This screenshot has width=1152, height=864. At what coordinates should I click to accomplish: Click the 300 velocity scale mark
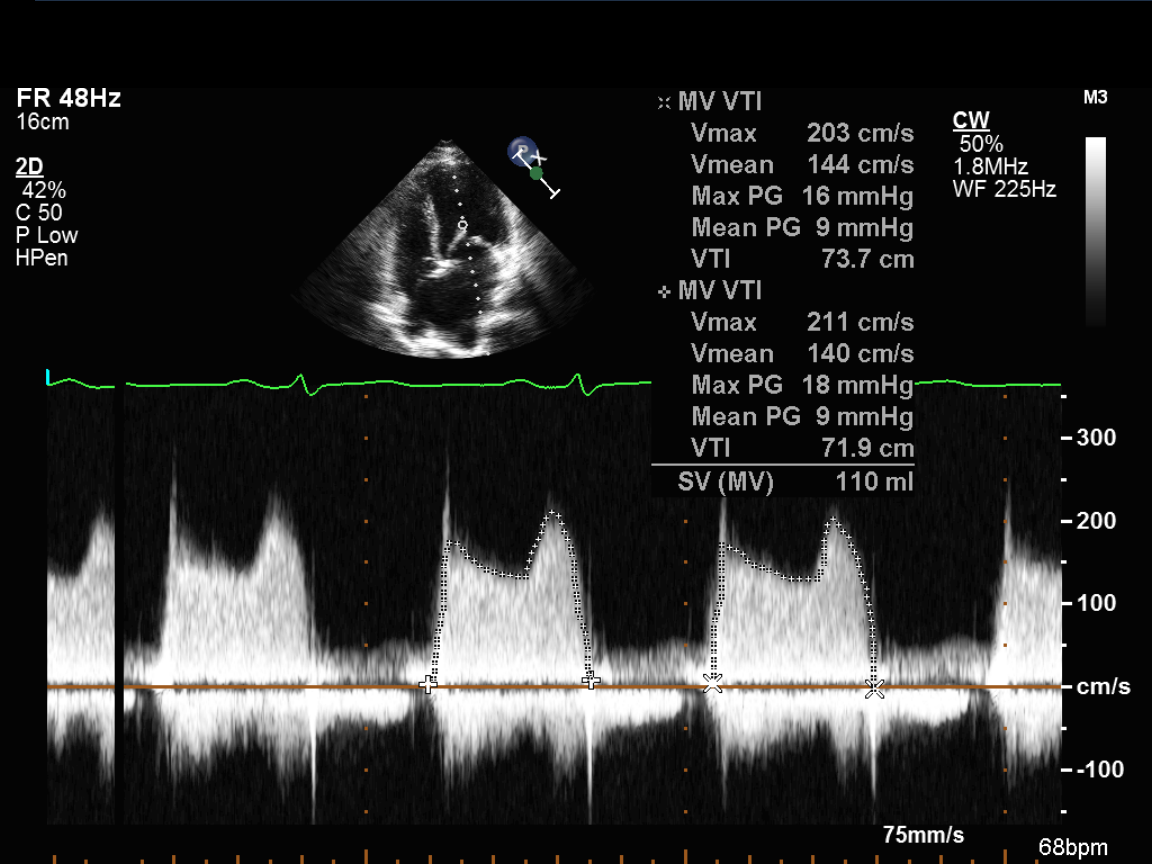pyautogui.click(x=1096, y=438)
